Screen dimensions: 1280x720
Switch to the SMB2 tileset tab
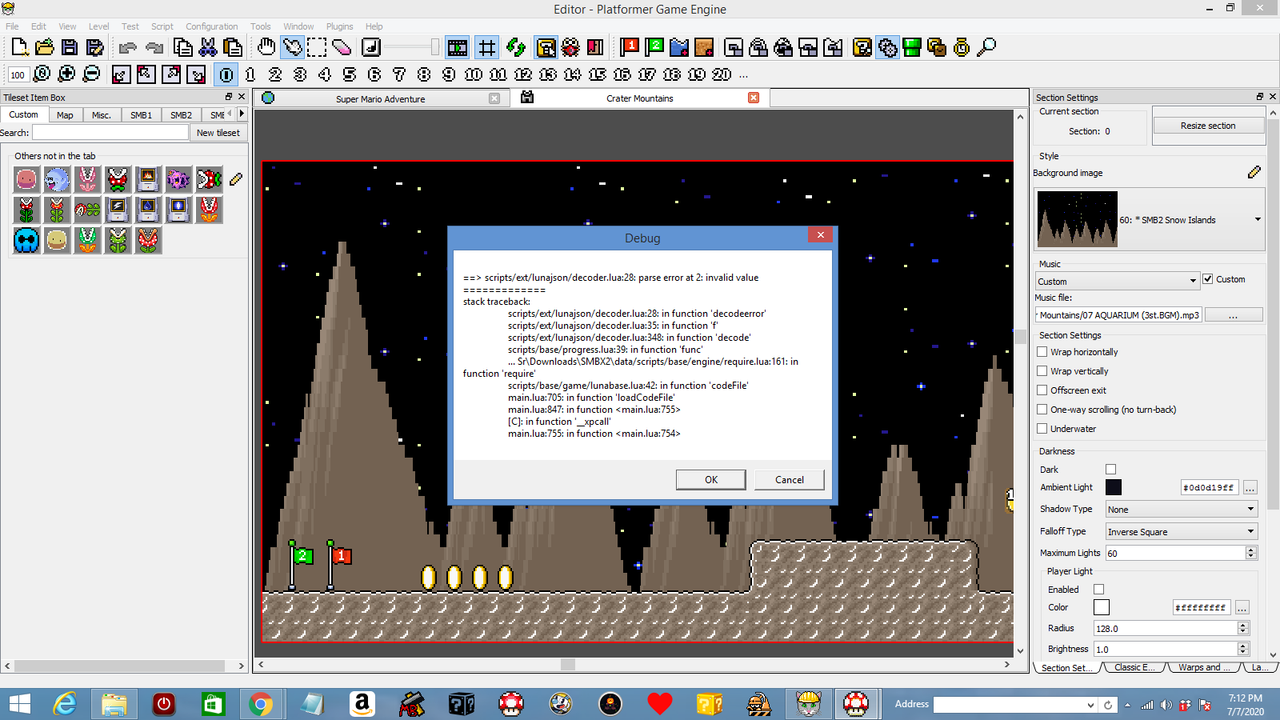click(180, 115)
